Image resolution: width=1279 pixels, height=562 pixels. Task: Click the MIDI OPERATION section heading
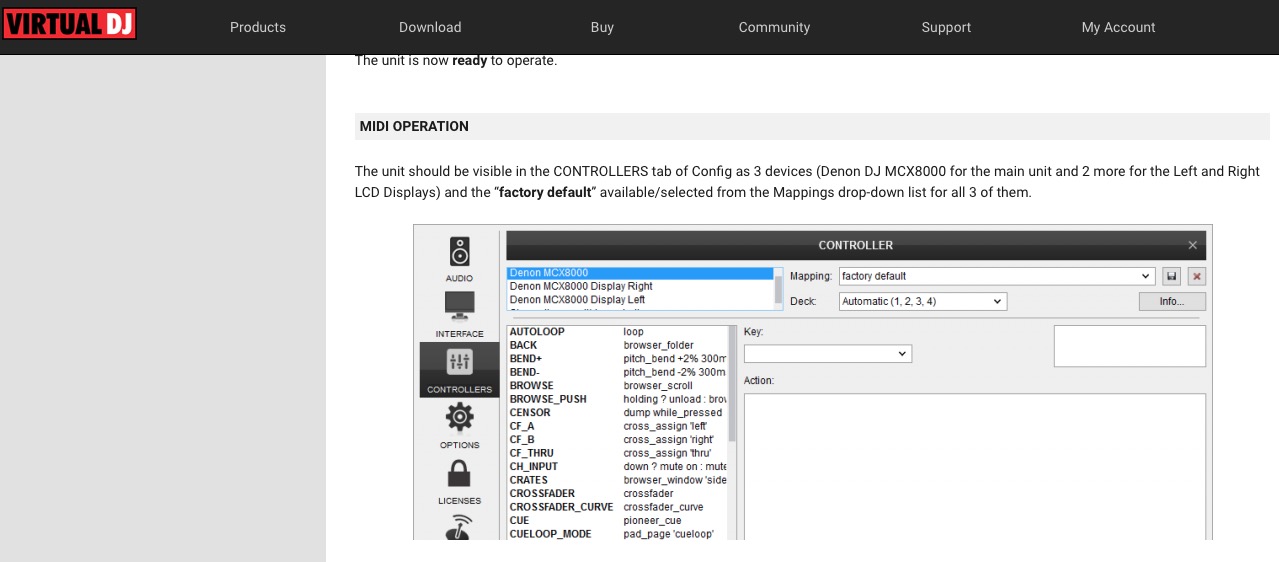pos(414,126)
